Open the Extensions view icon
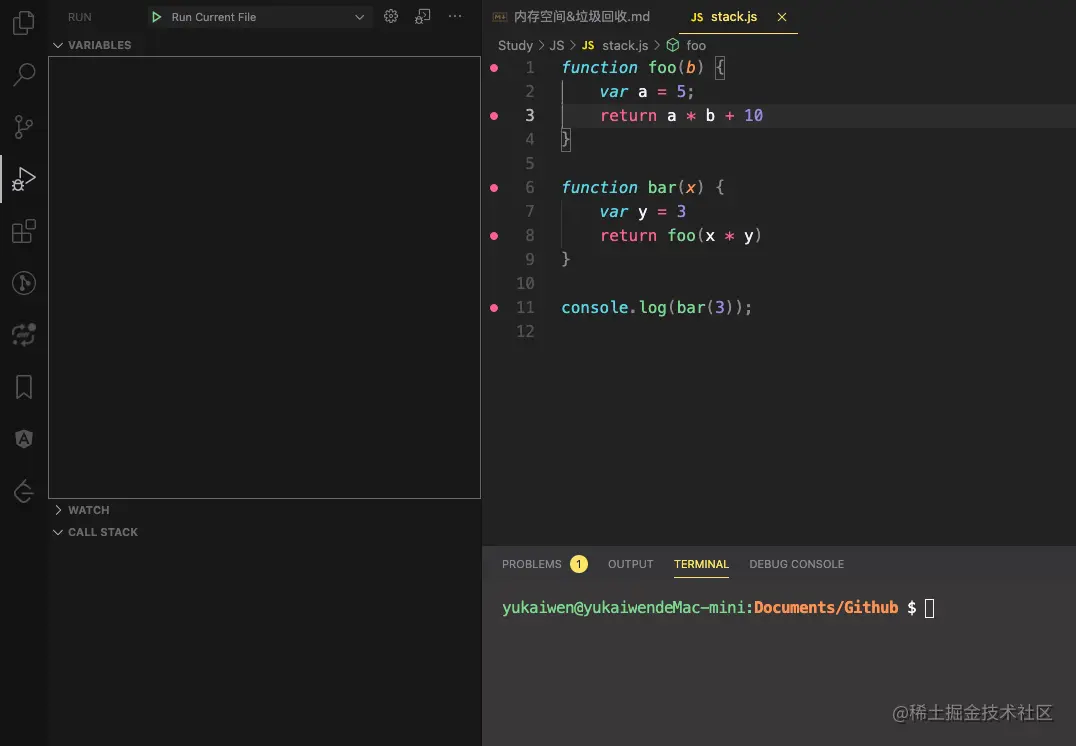 point(23,231)
